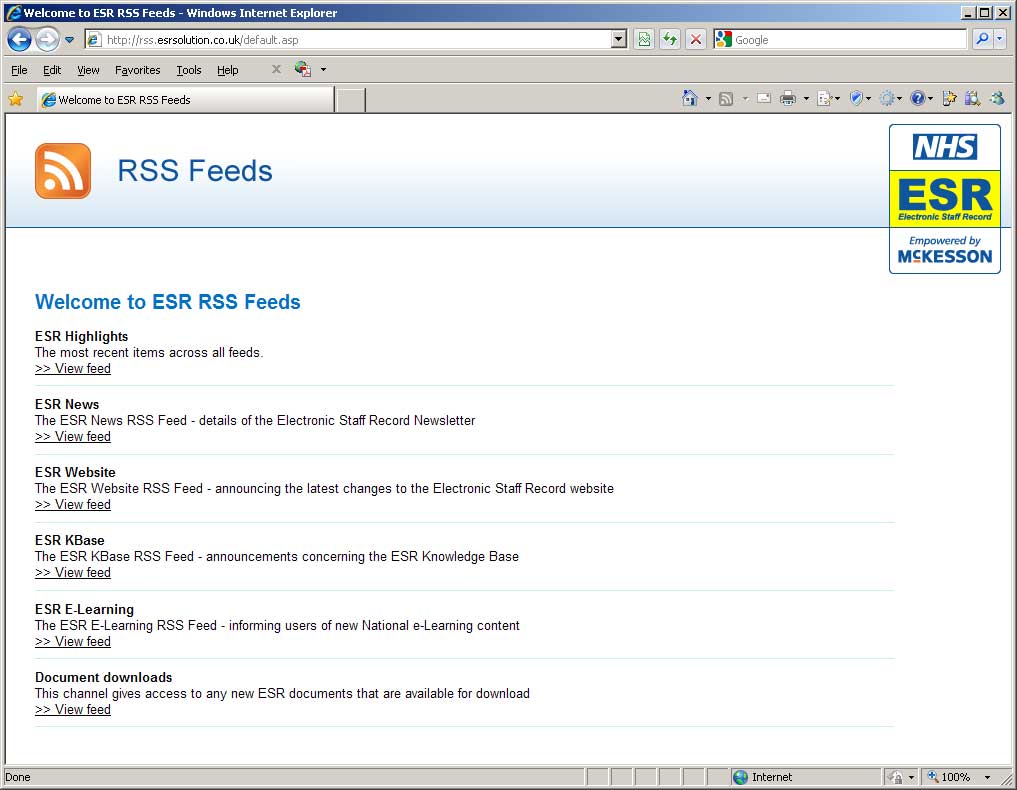The image size is (1017, 790).
Task: Expand the Home button dropdown arrow
Action: click(708, 99)
